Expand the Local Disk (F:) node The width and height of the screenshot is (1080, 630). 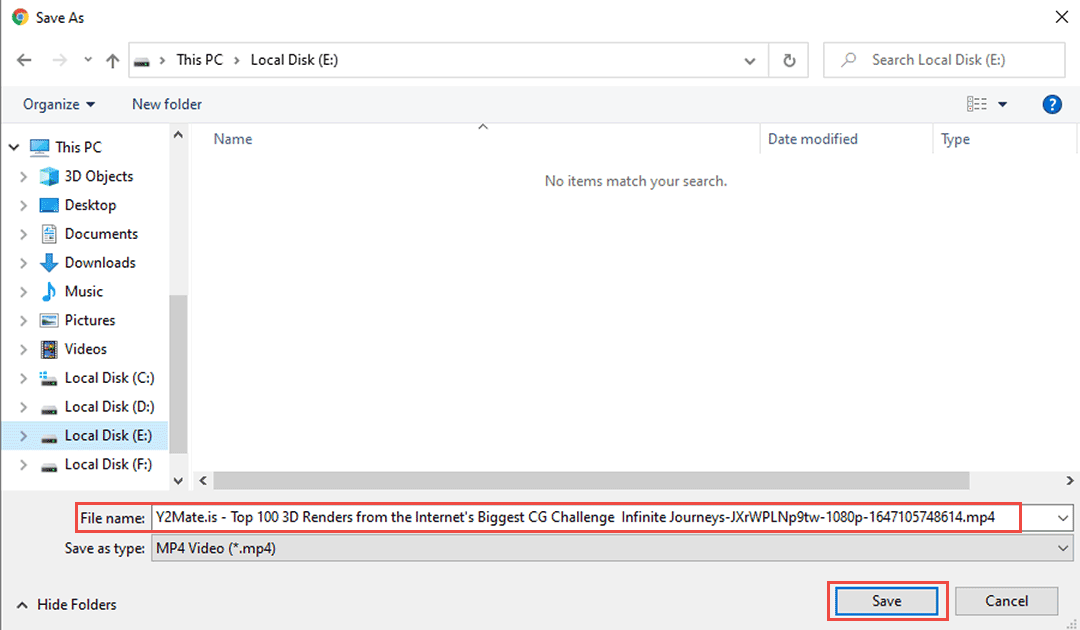click(x=23, y=465)
